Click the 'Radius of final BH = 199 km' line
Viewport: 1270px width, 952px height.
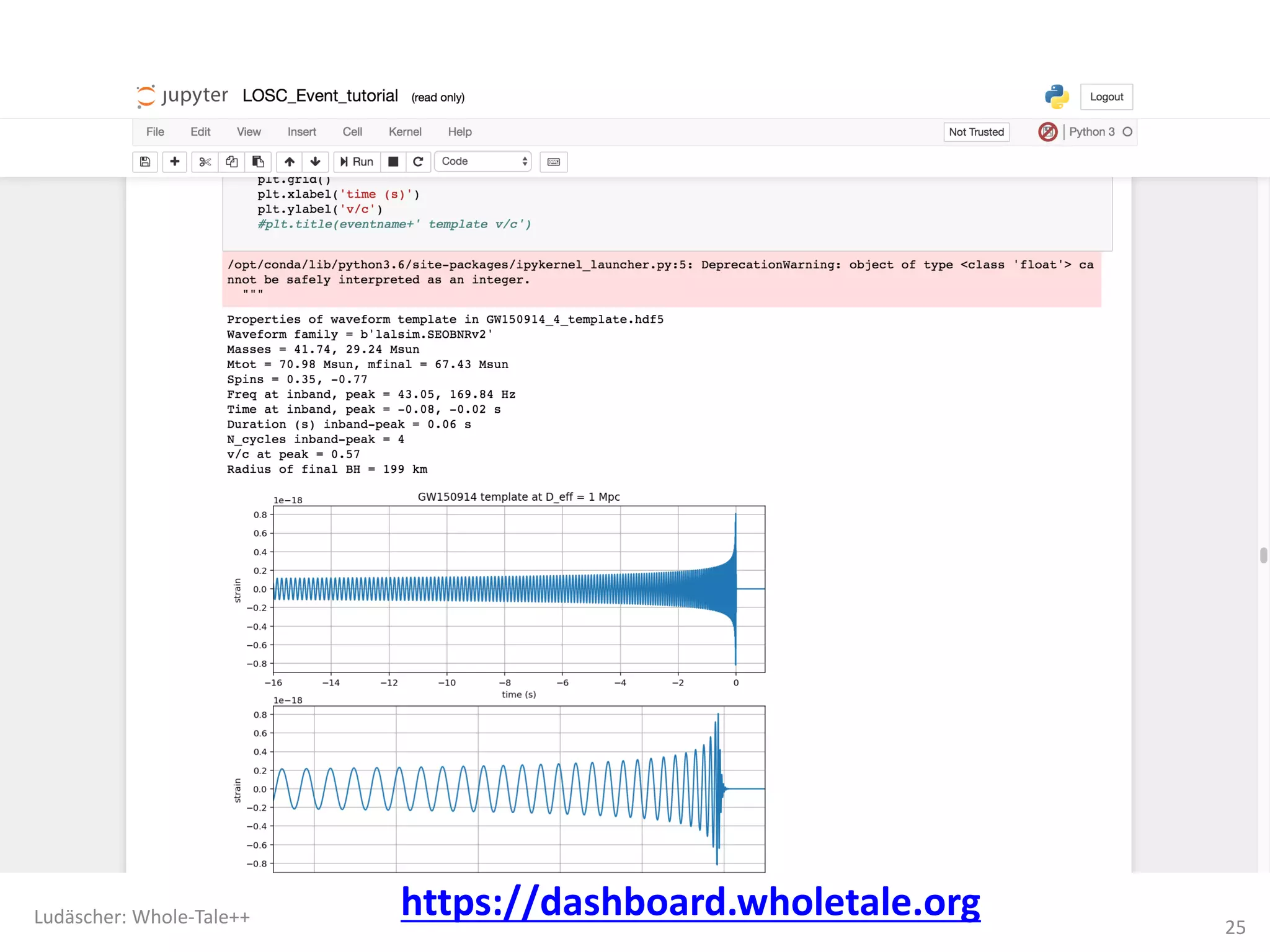pos(327,469)
